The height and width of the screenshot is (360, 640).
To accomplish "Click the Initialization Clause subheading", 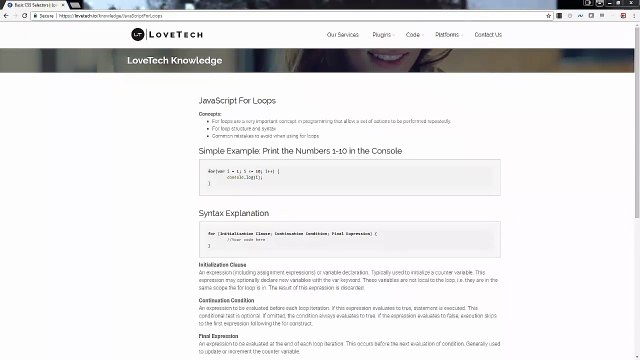I will (x=222, y=265).
